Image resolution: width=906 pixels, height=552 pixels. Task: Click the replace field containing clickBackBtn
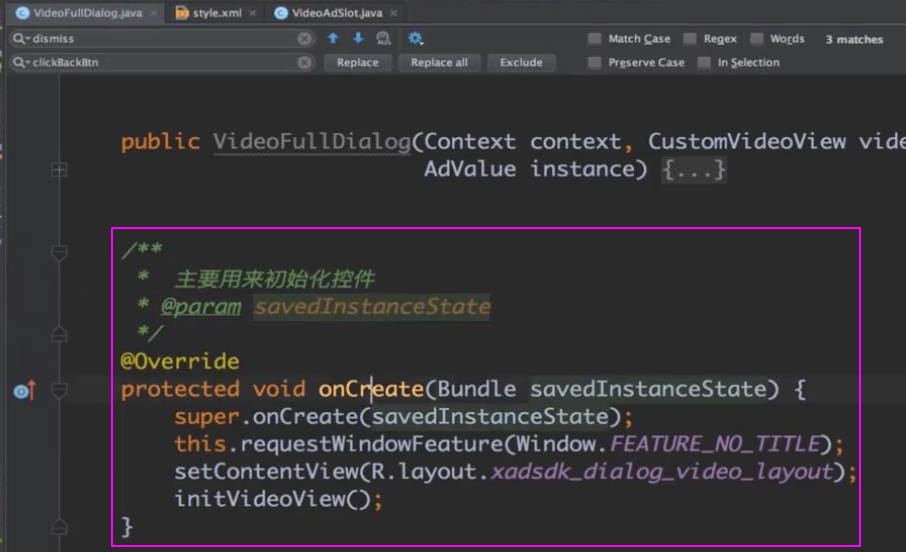pos(162,62)
